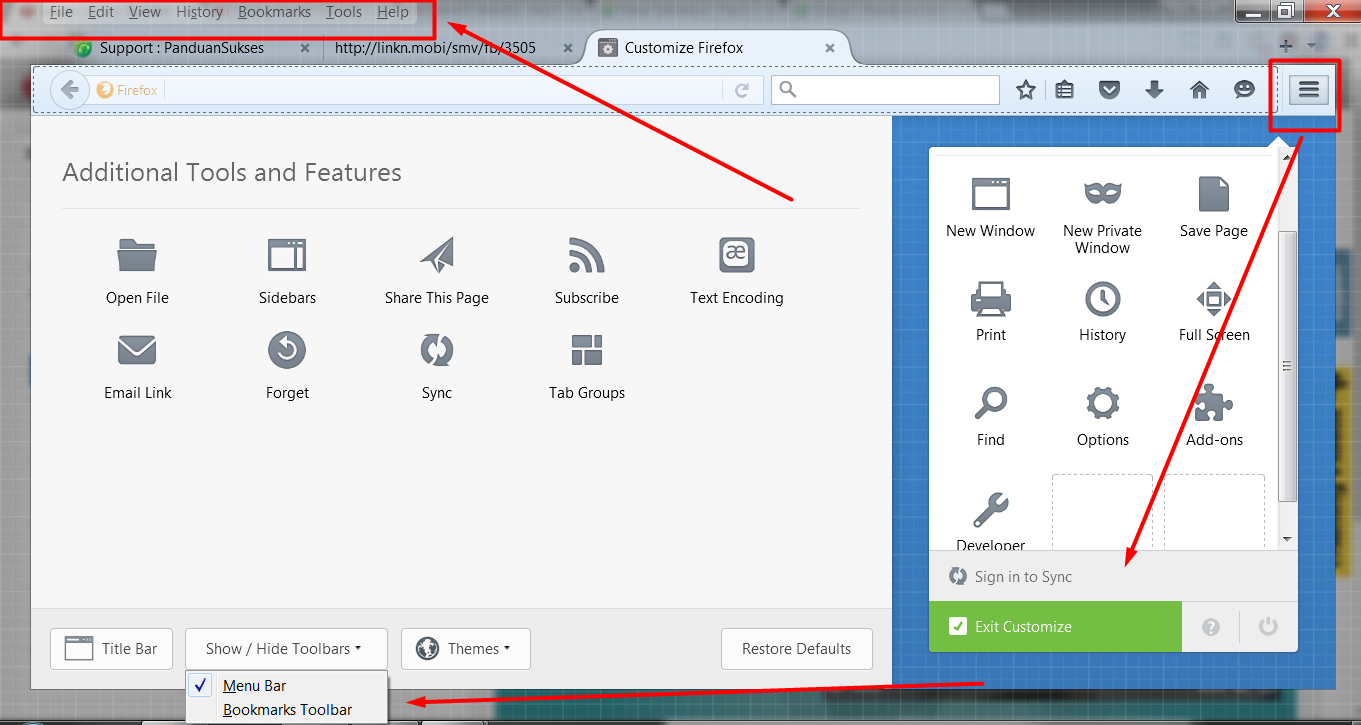Close the linkn.mobi tab
The image size is (1361, 725).
(568, 48)
